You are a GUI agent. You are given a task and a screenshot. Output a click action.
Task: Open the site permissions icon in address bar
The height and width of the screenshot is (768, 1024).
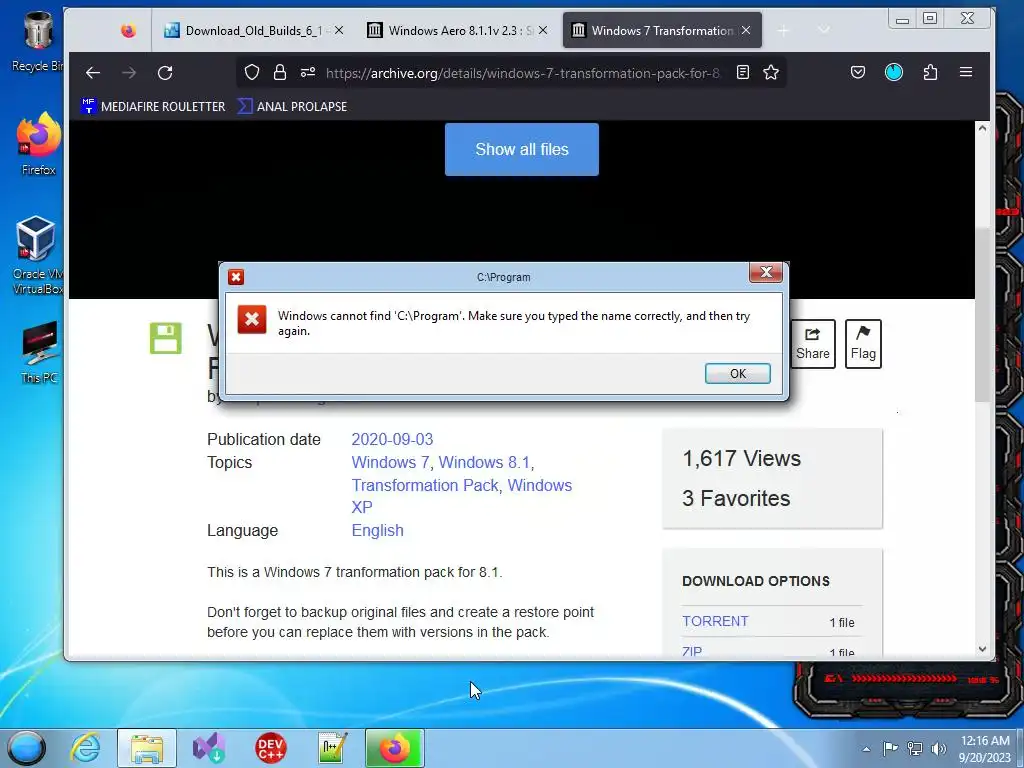[x=308, y=72]
